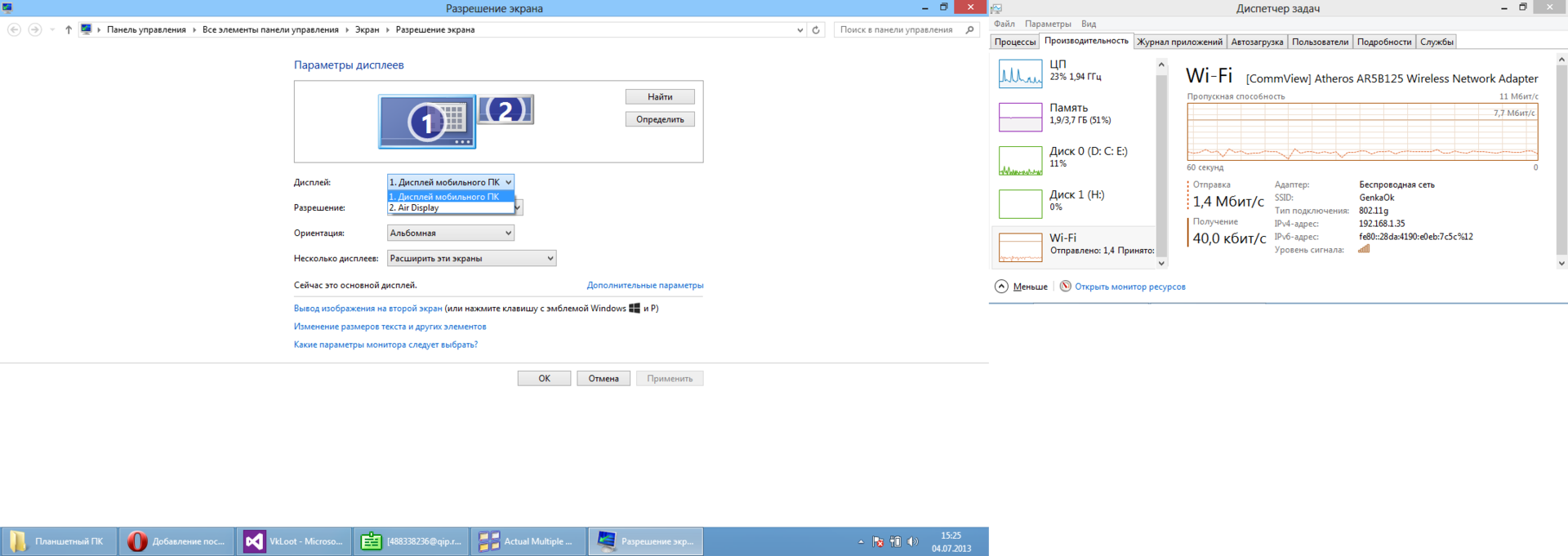This screenshot has height=556, width=1568.
Task: Choose '2. Air Display' list option
Action: [x=451, y=207]
